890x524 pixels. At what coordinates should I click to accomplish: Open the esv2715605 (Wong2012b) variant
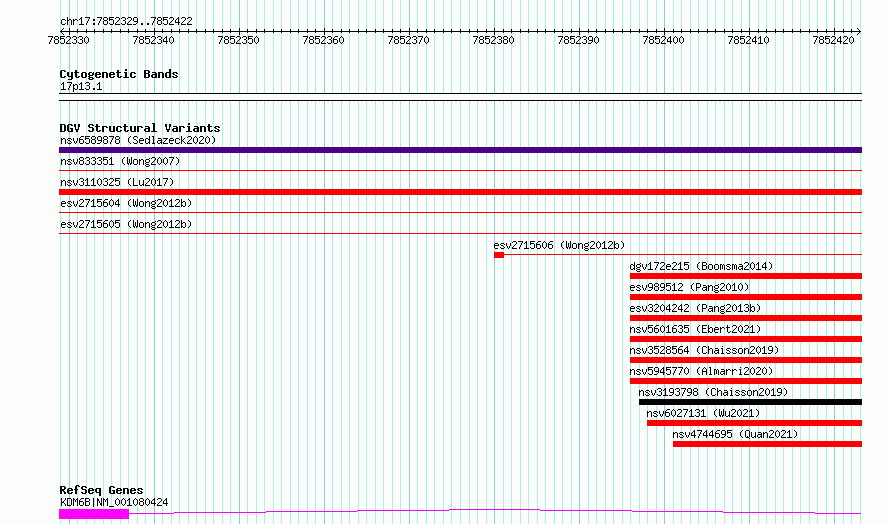click(126, 224)
